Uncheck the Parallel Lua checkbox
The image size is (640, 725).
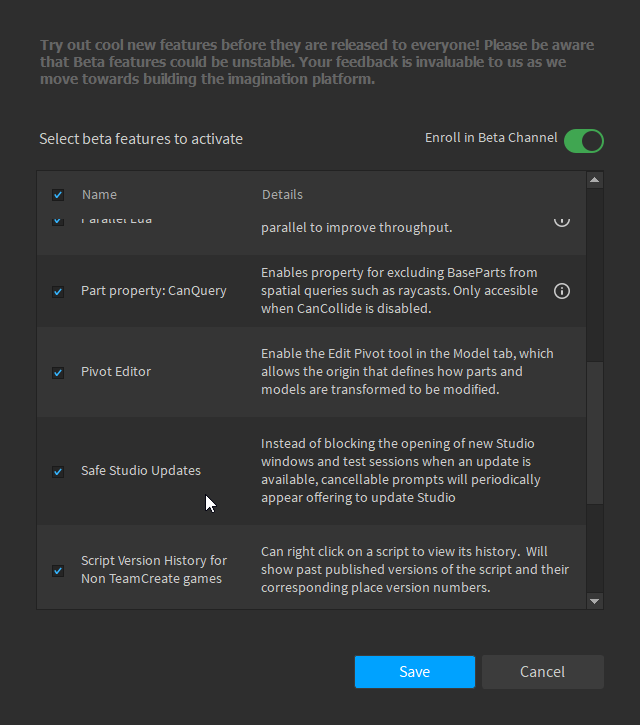tap(58, 219)
